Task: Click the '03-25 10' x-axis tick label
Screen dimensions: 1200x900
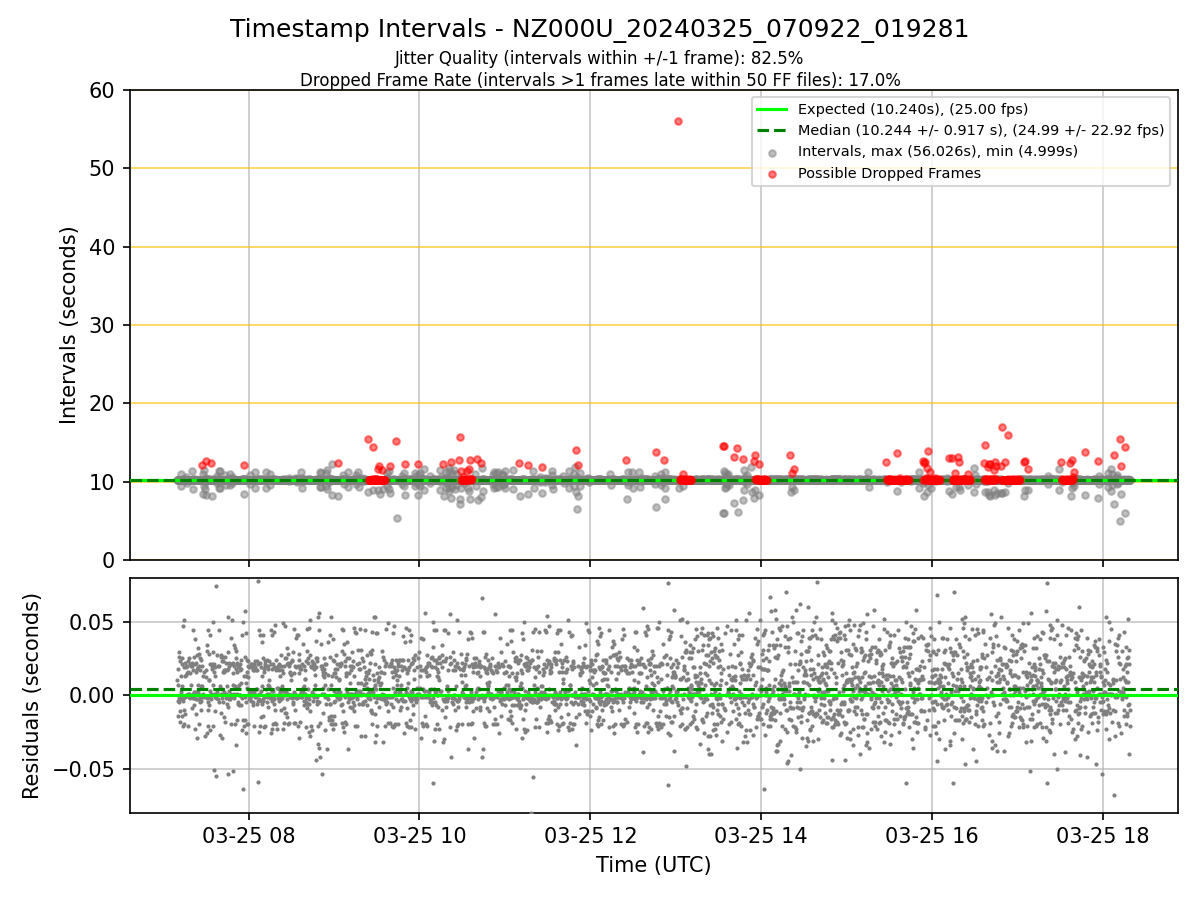Action: click(x=419, y=835)
